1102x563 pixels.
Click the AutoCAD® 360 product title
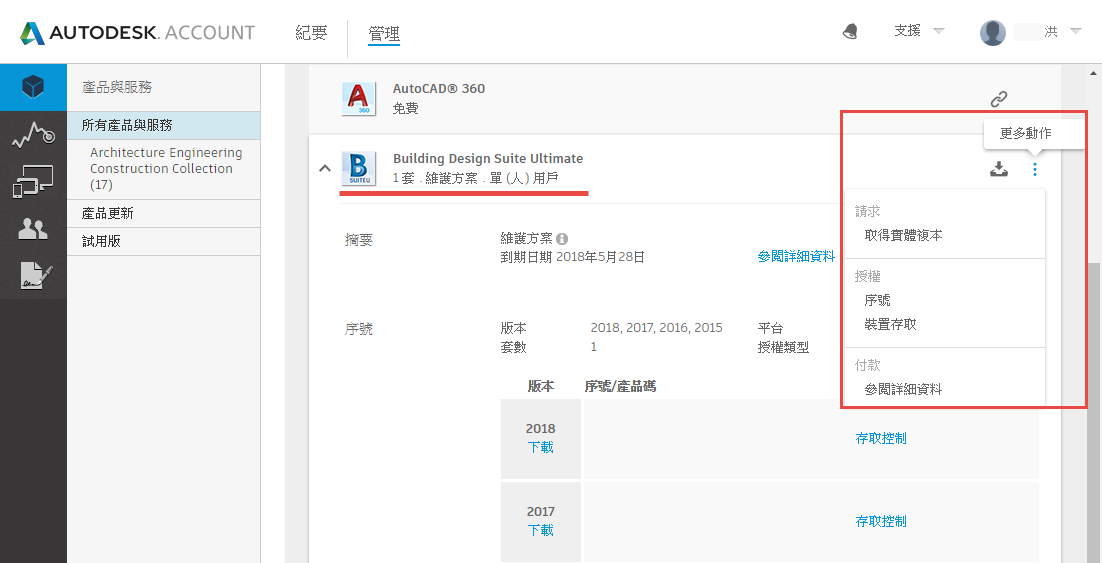(x=439, y=89)
